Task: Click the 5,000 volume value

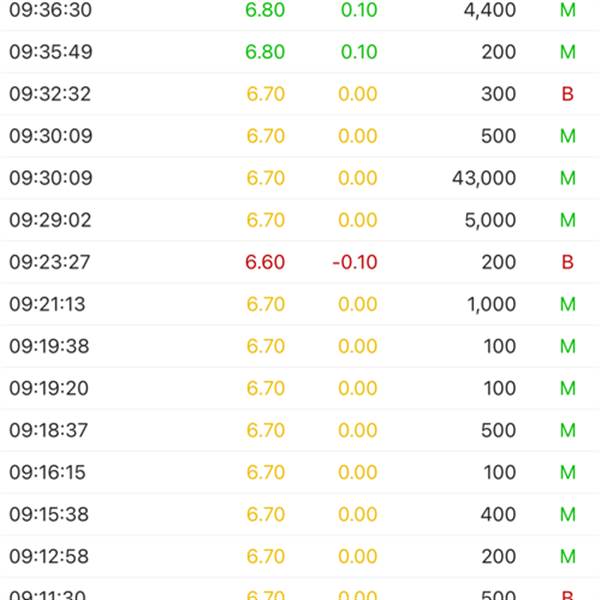Action: (490, 220)
